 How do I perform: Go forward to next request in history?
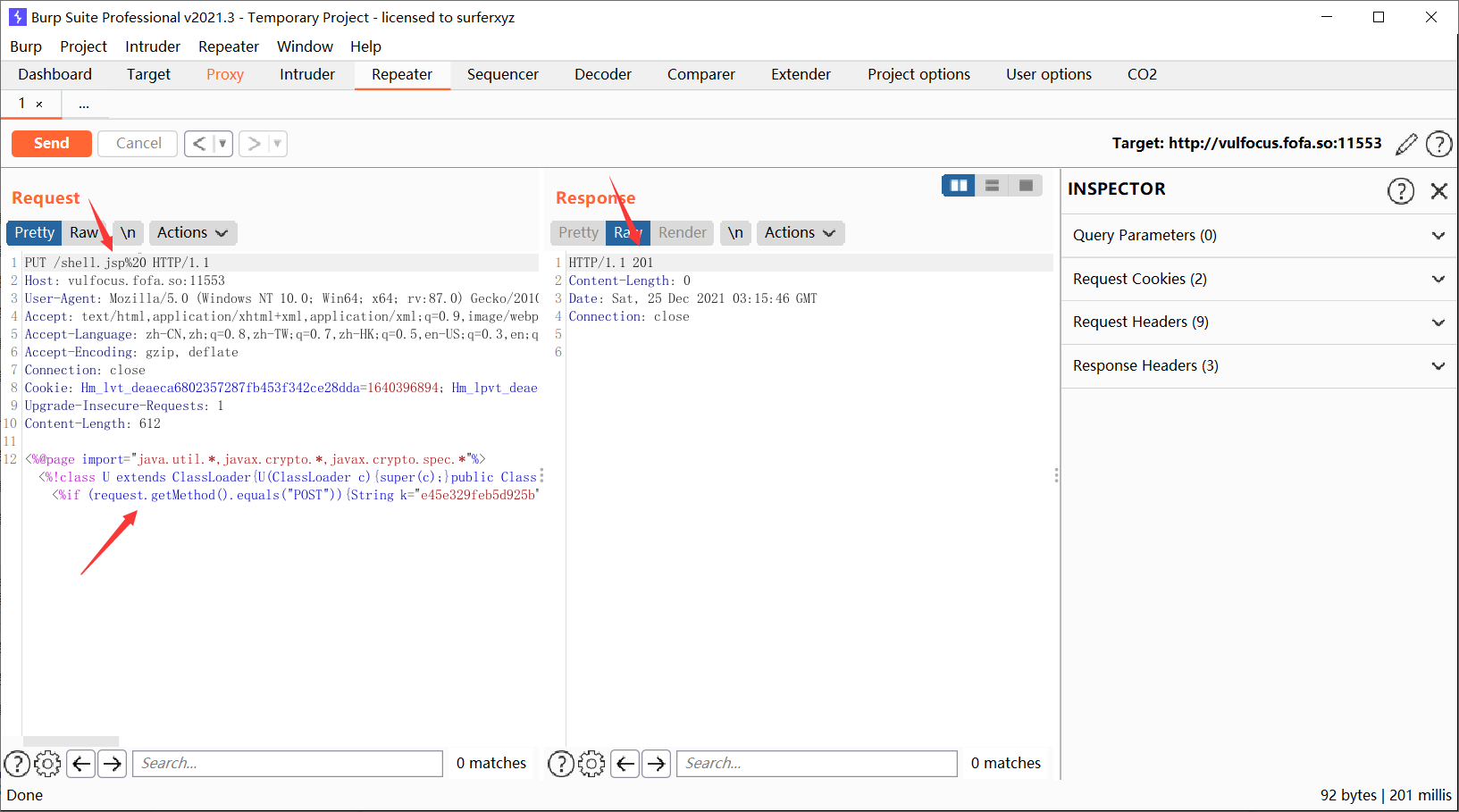(x=254, y=143)
